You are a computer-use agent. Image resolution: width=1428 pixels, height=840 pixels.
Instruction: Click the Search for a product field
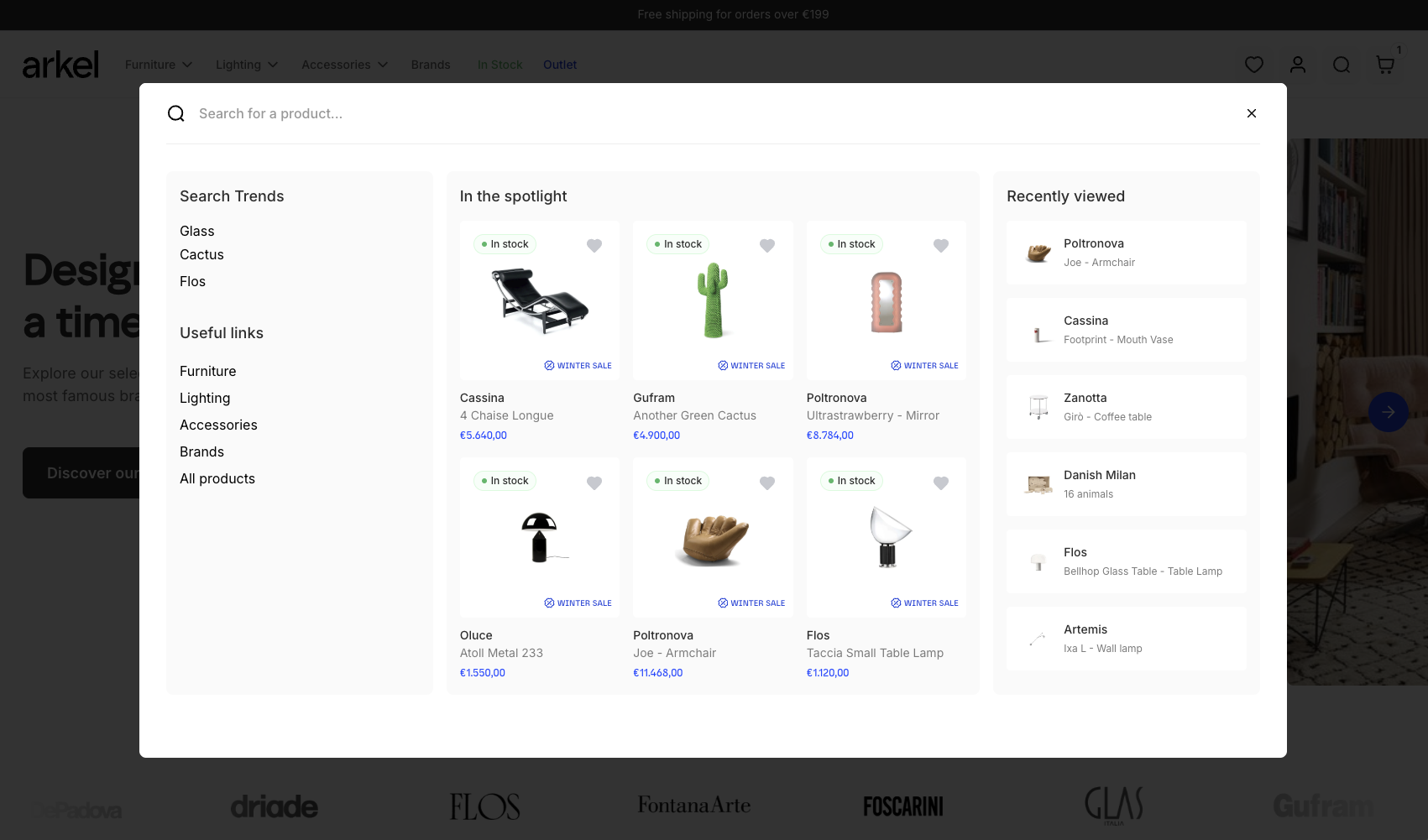click(x=672, y=113)
